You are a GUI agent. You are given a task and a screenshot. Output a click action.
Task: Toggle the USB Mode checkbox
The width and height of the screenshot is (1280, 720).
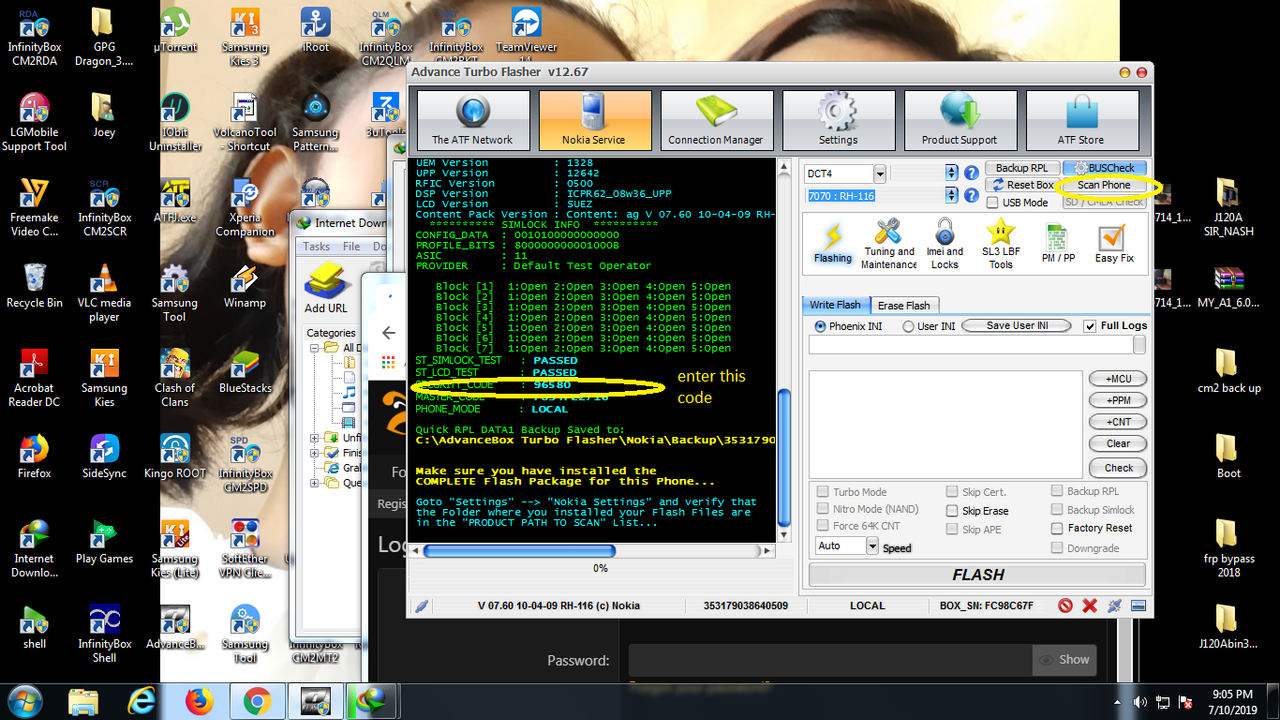pos(993,202)
